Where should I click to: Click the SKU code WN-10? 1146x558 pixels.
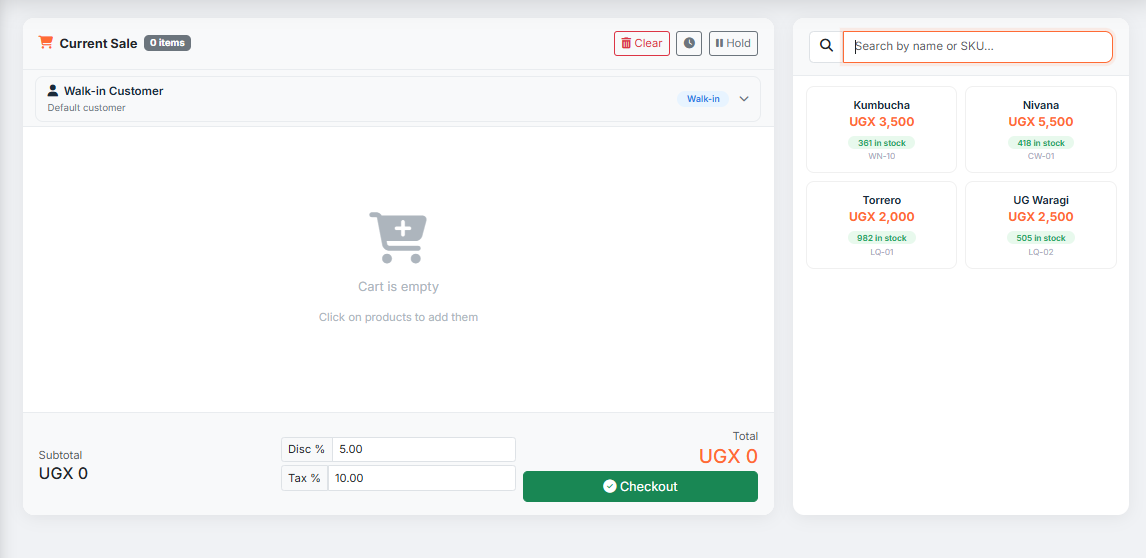(x=881, y=156)
